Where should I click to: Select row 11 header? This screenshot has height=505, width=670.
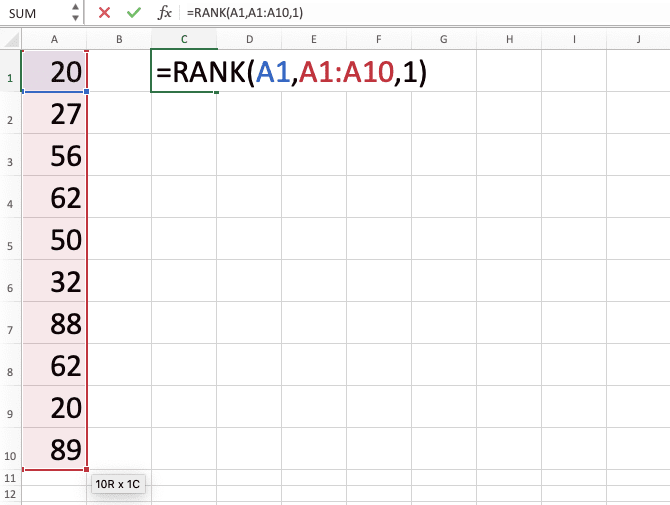pos(10,478)
